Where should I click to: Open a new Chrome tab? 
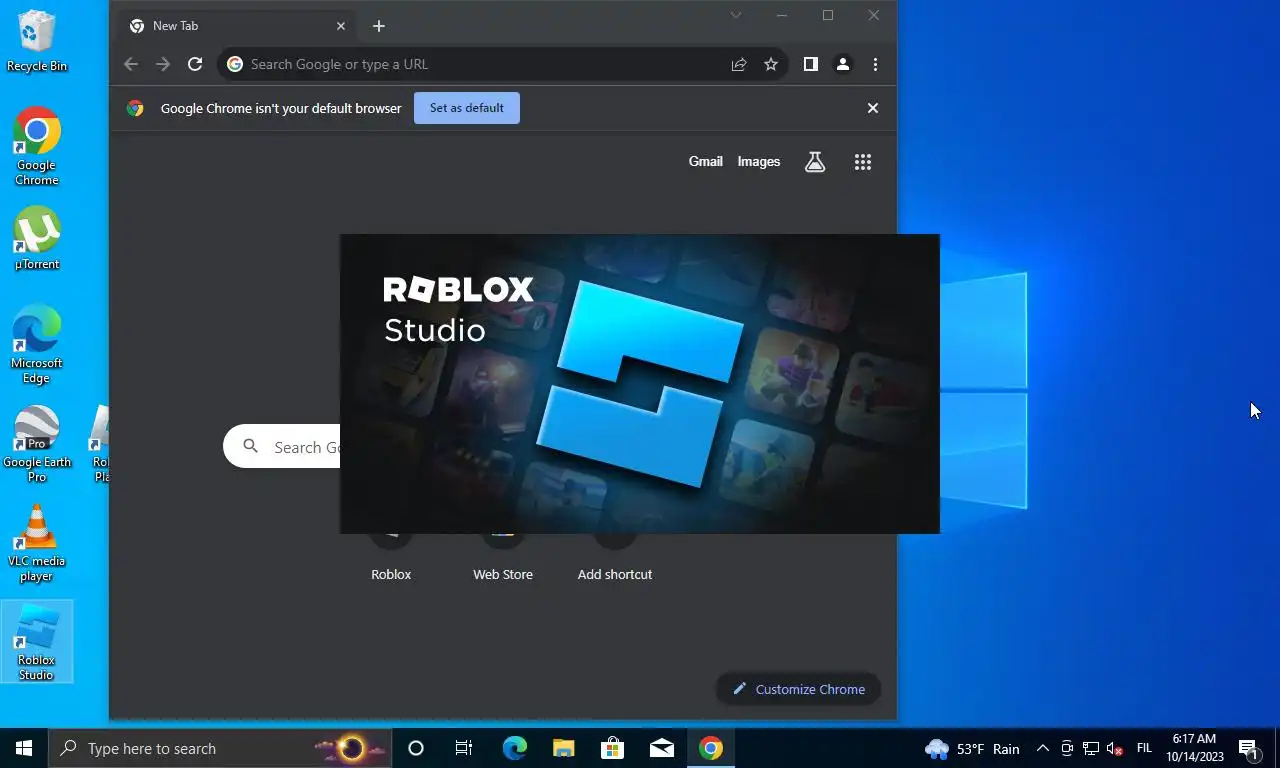pyautogui.click(x=379, y=26)
